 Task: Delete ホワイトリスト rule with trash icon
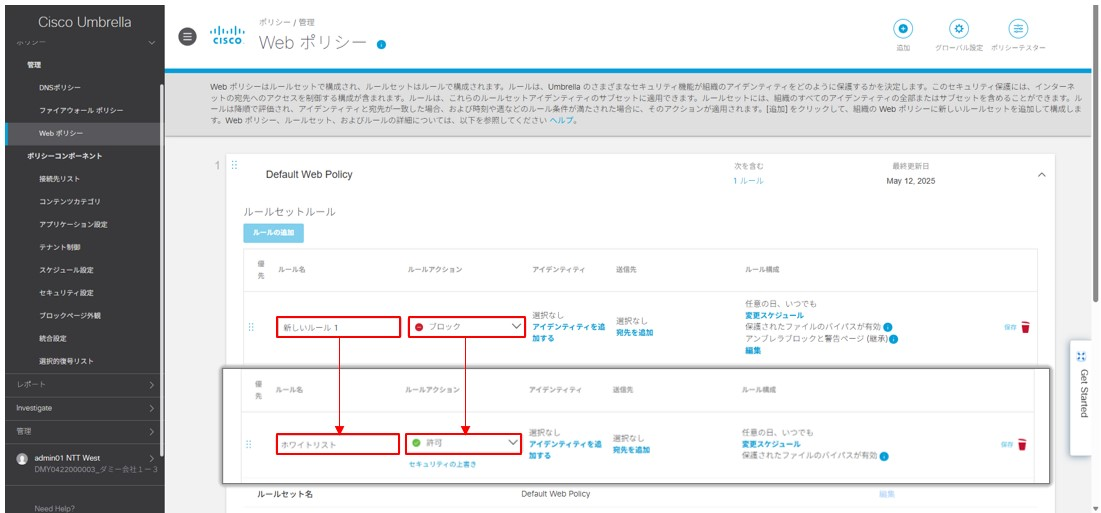pos(1022,444)
